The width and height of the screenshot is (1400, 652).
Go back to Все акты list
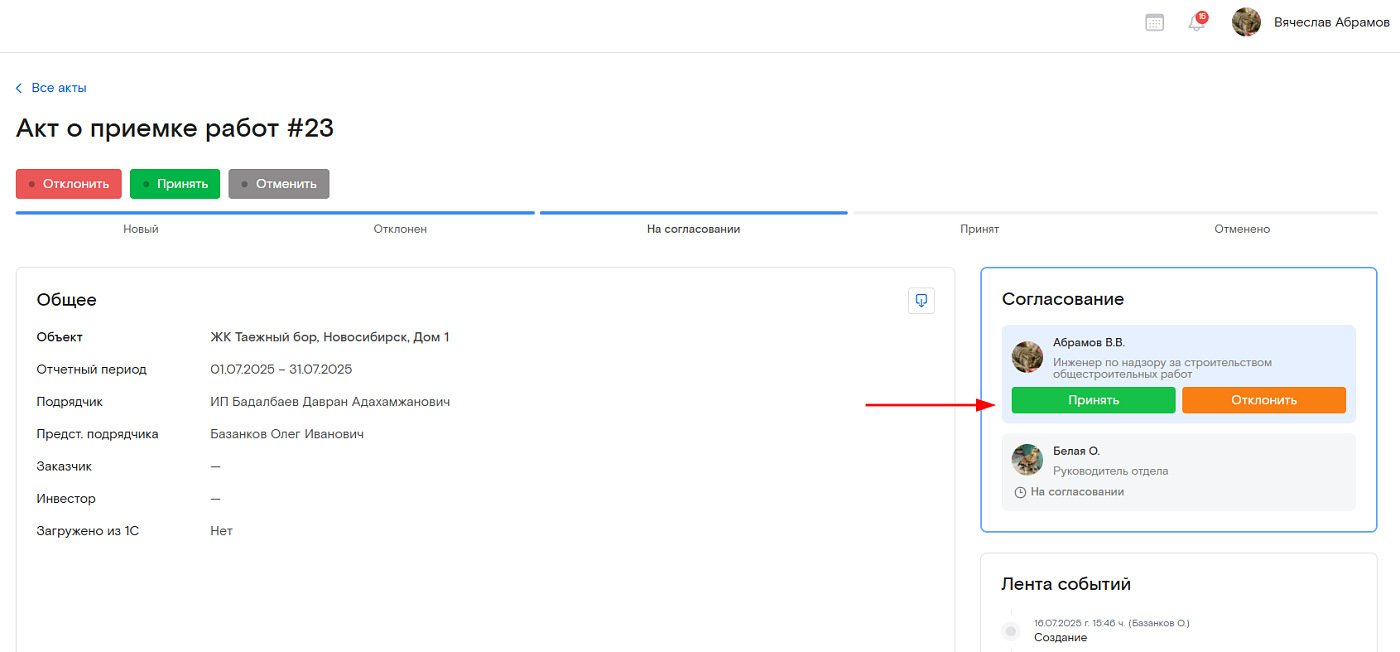click(x=59, y=88)
